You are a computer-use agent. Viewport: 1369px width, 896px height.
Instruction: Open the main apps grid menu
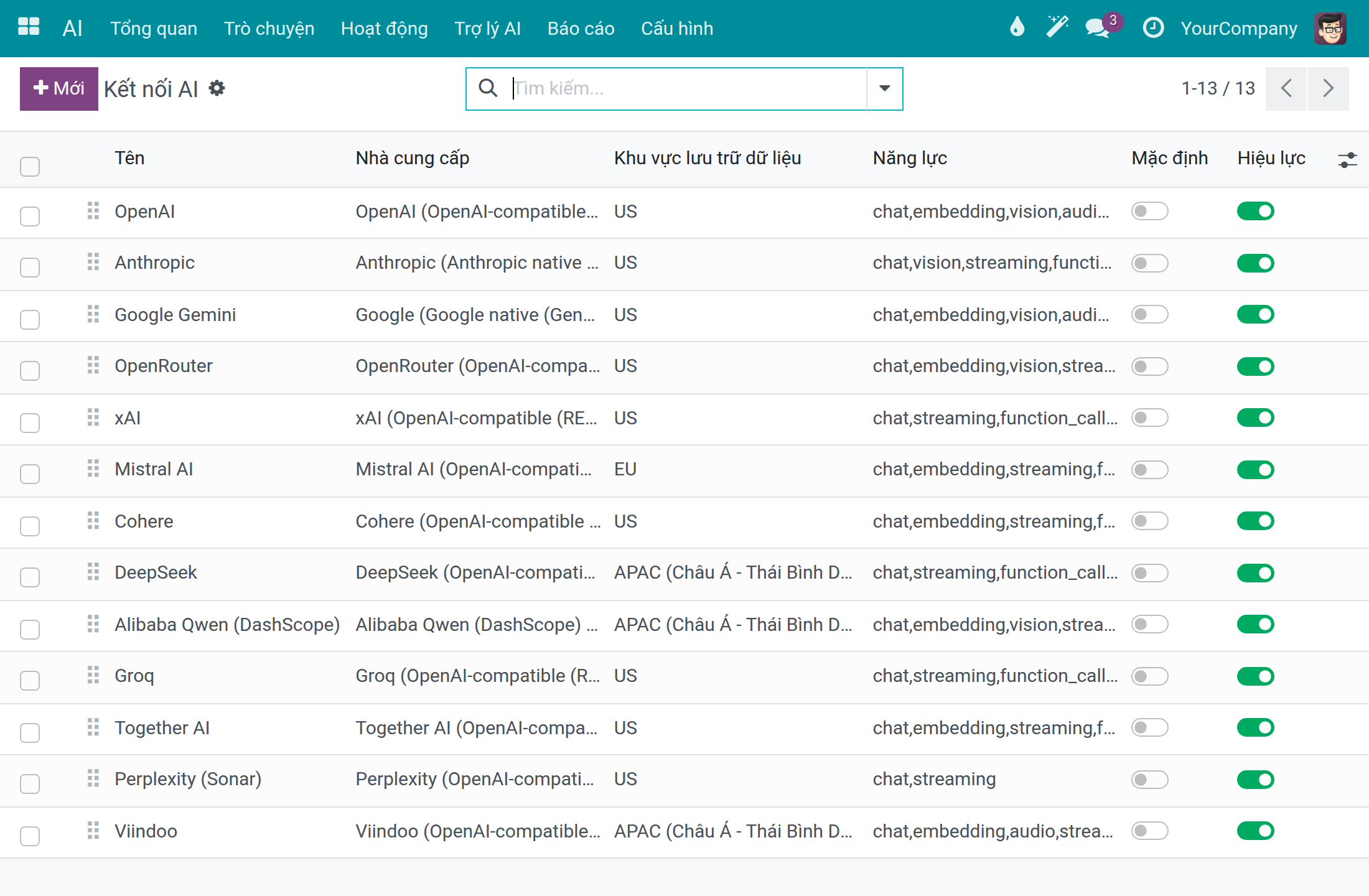29,27
